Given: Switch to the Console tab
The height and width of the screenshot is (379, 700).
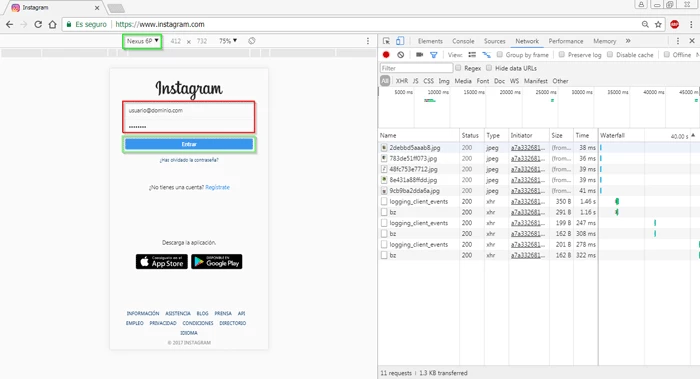Looking at the screenshot, I should pyautogui.click(x=463, y=41).
